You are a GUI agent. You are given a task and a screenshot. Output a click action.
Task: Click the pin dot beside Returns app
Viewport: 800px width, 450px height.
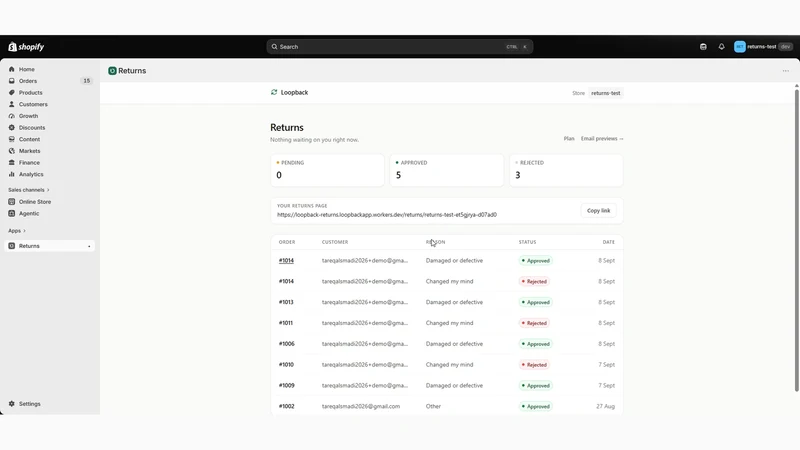coord(89,246)
